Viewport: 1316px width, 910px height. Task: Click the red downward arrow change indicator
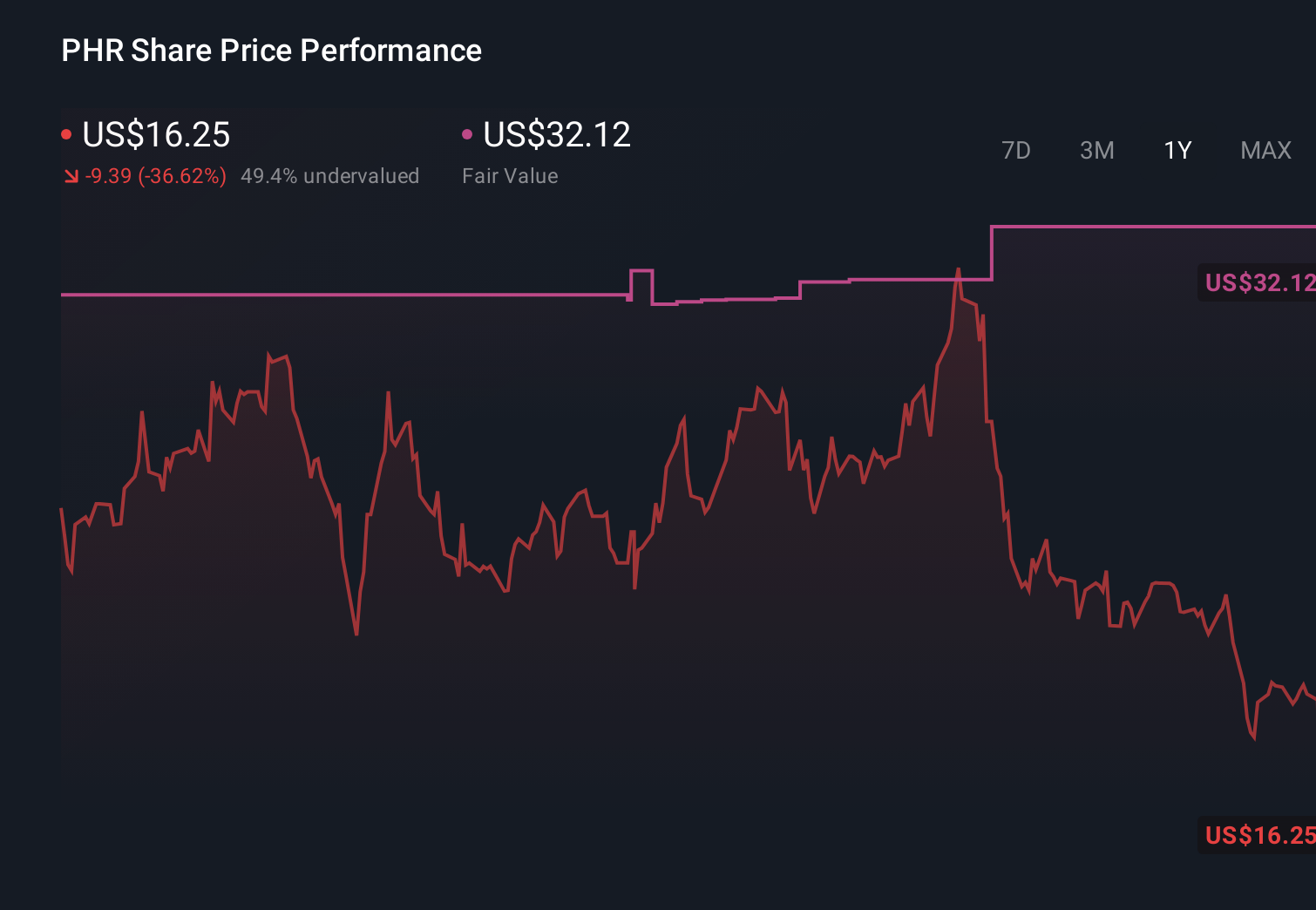pos(71,175)
